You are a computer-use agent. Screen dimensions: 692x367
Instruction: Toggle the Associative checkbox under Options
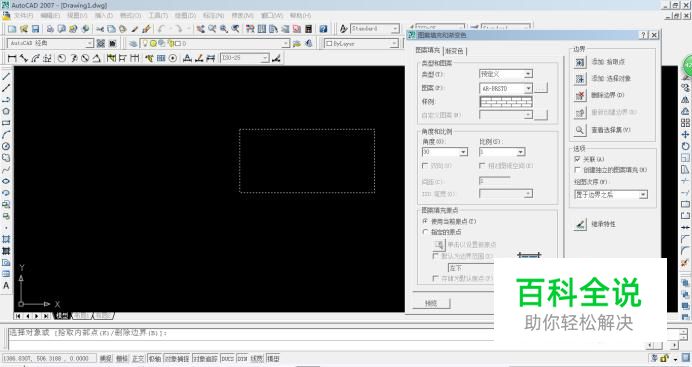[x=577, y=159]
